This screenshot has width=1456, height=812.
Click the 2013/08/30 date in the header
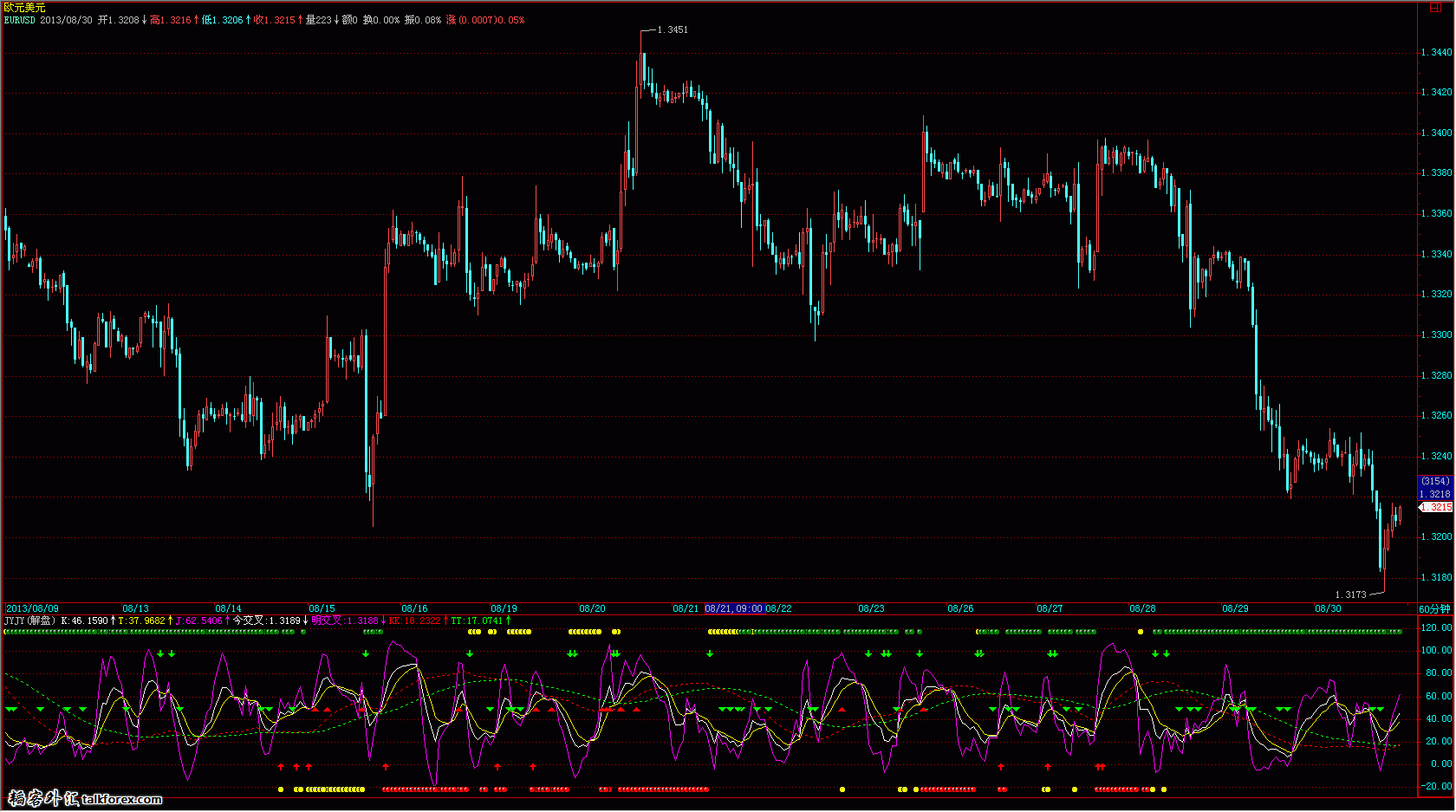coord(66,20)
